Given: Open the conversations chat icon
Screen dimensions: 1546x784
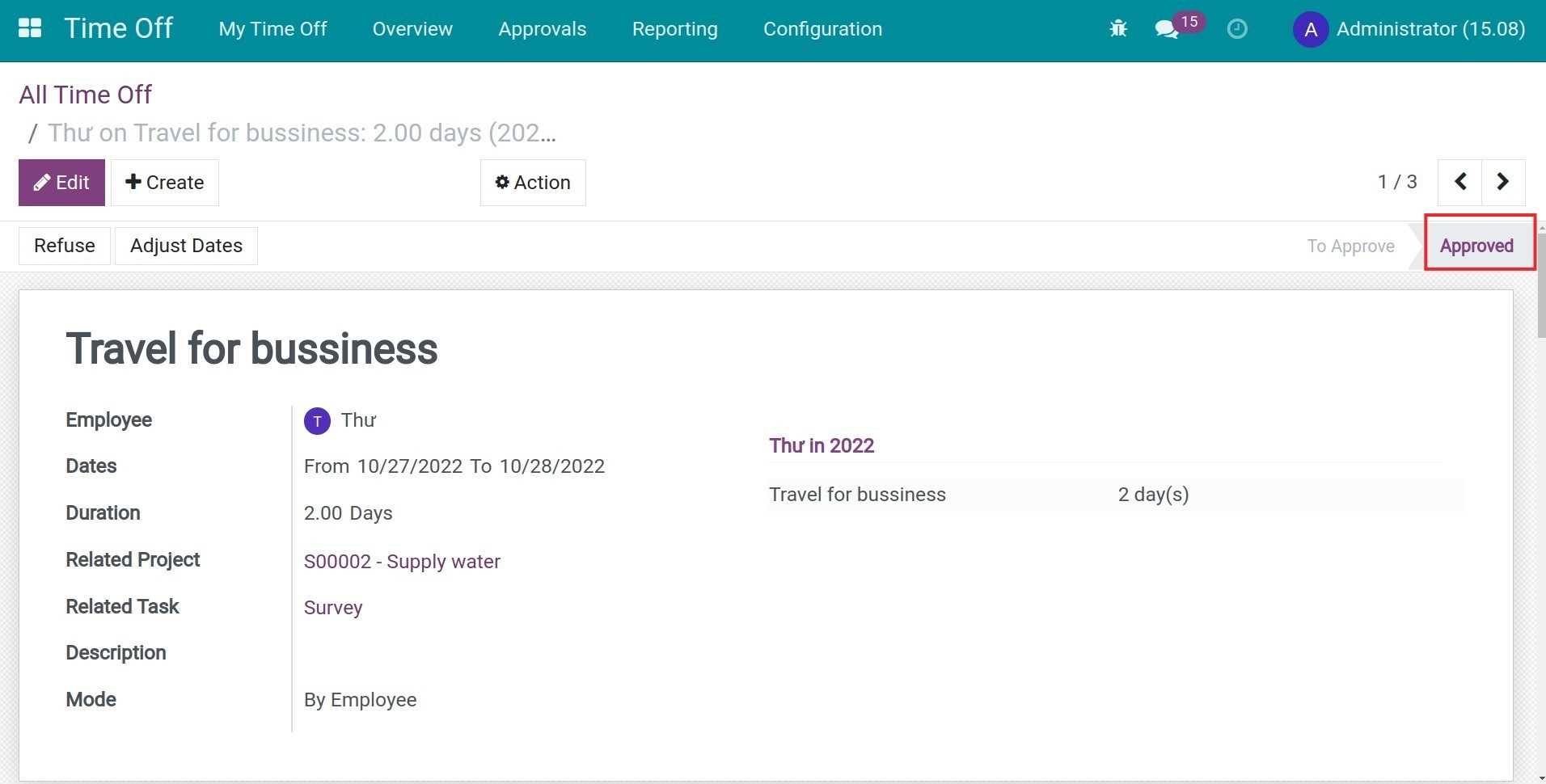Looking at the screenshot, I should coord(1166,30).
